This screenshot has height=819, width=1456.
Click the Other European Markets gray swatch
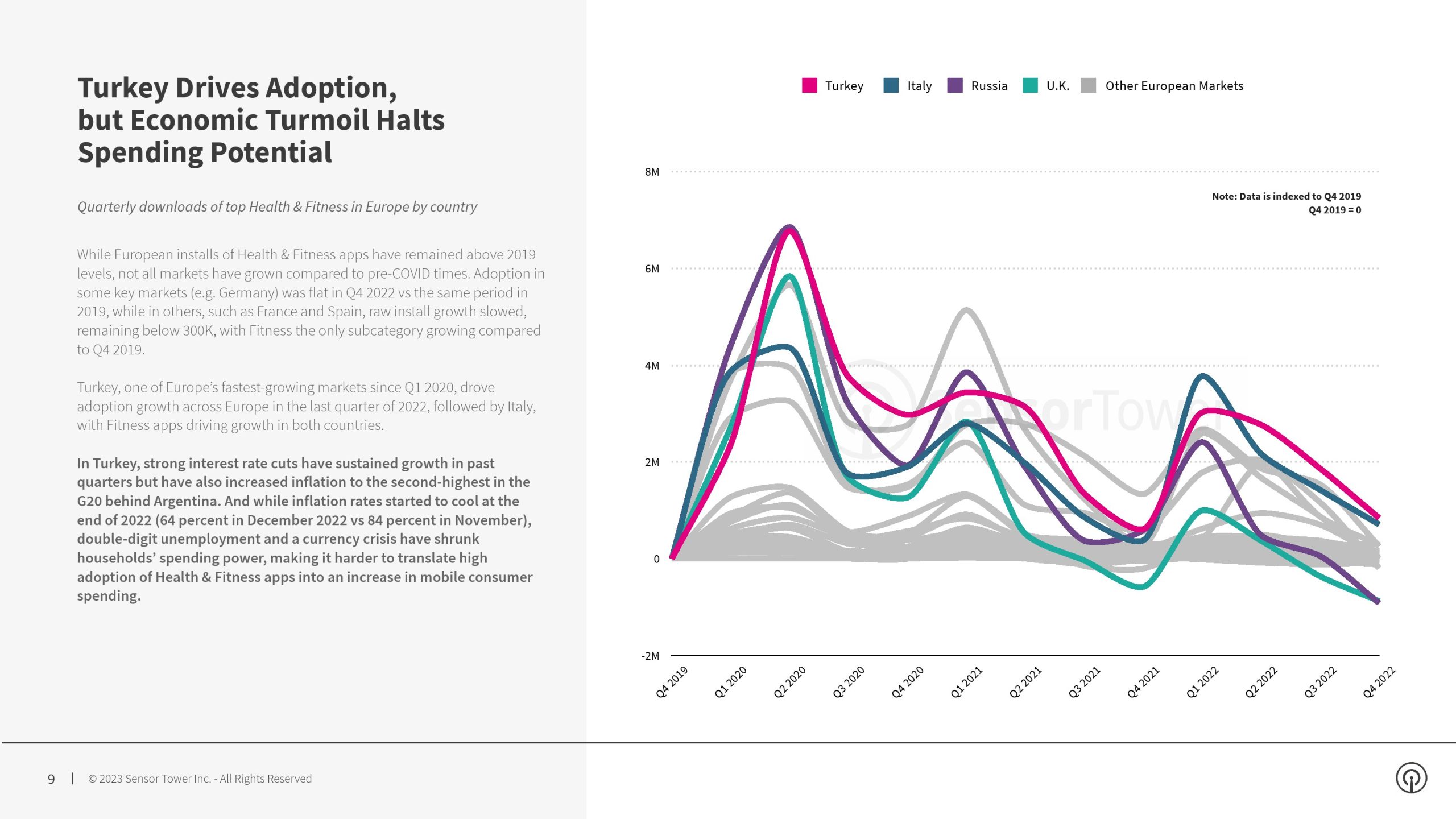(x=1087, y=85)
